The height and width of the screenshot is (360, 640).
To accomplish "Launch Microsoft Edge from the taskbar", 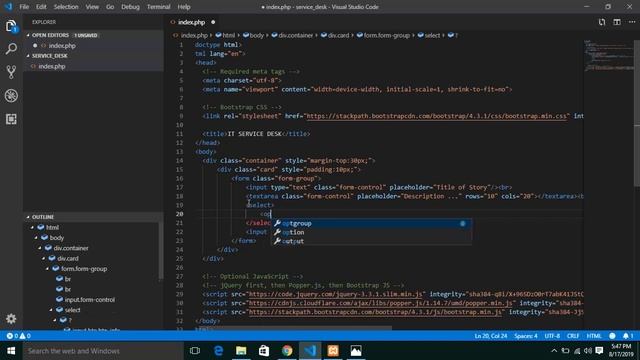I will [x=218, y=351].
